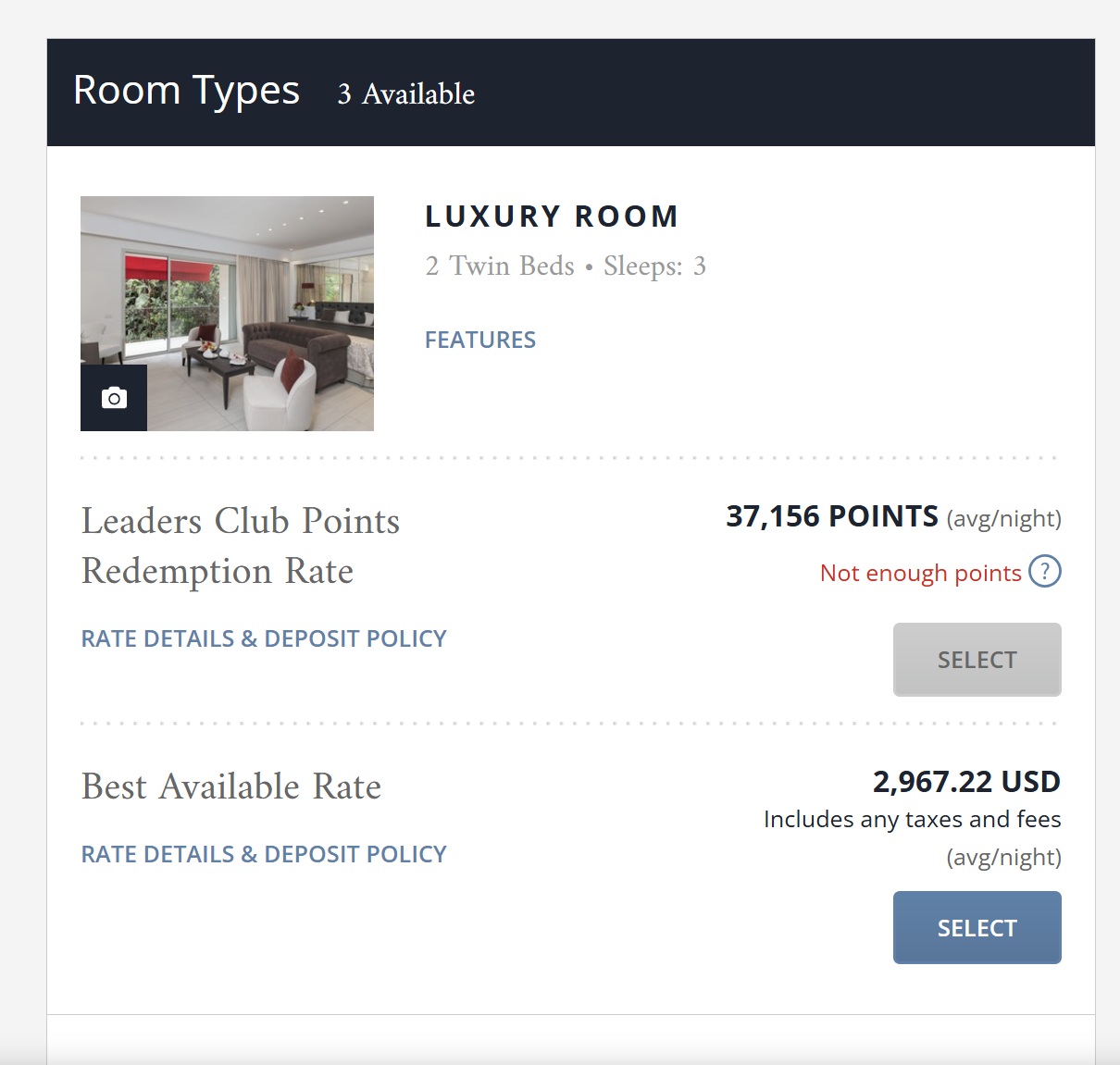The image size is (1120, 1065).
Task: Click "(avg/night)" beside the points amount
Action: coord(1003,518)
